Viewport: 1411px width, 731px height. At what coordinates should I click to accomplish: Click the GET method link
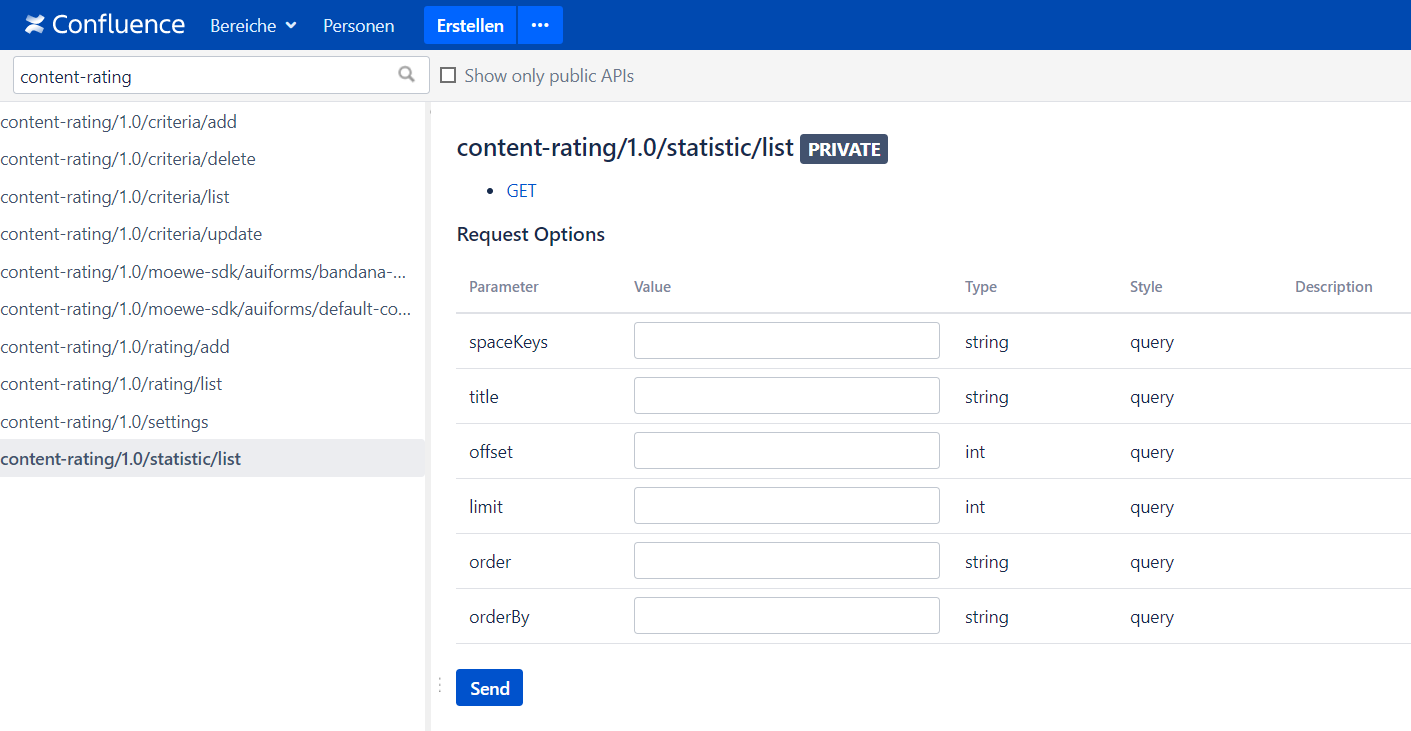(x=521, y=191)
